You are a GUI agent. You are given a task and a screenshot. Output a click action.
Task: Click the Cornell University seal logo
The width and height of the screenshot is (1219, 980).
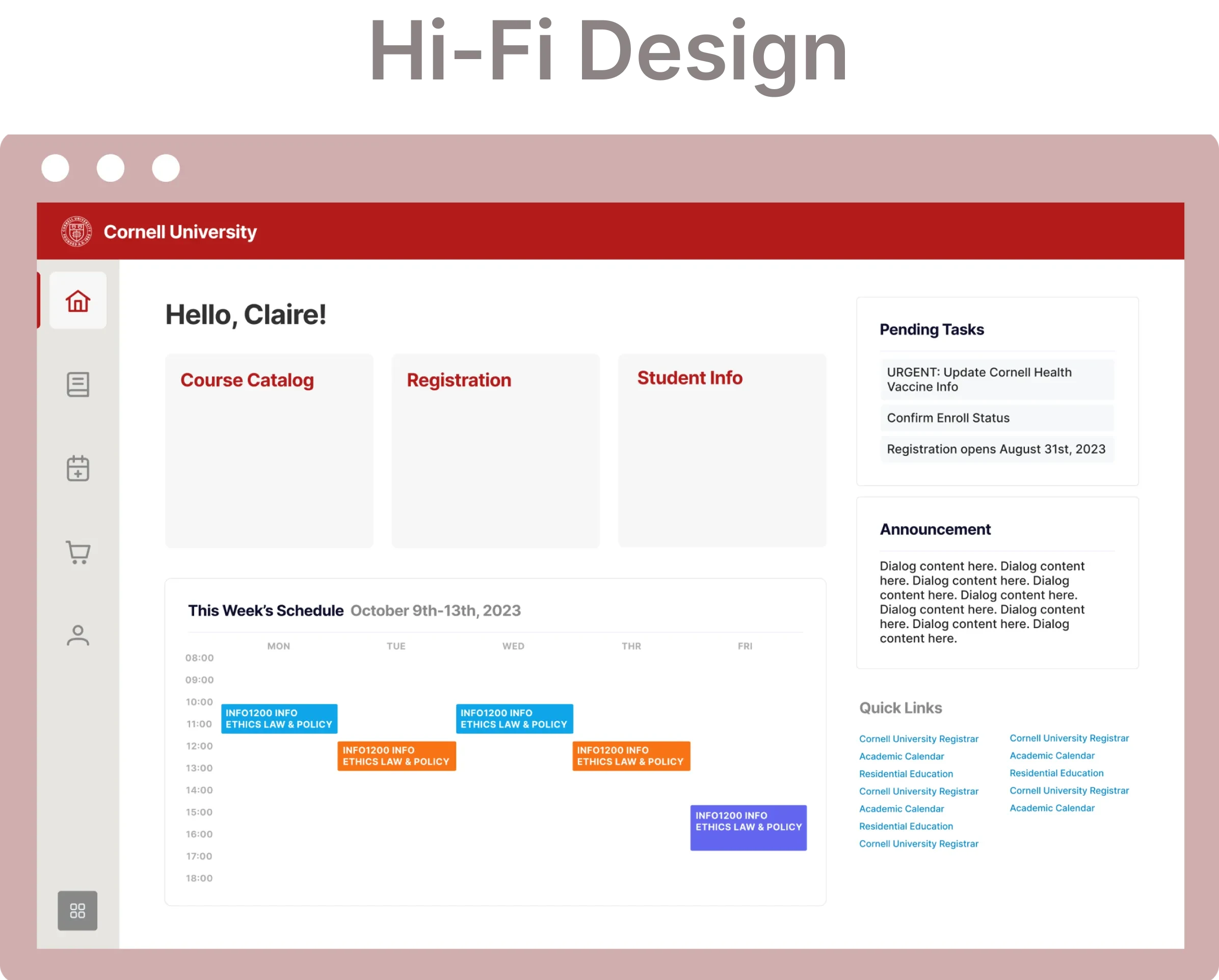(76, 231)
